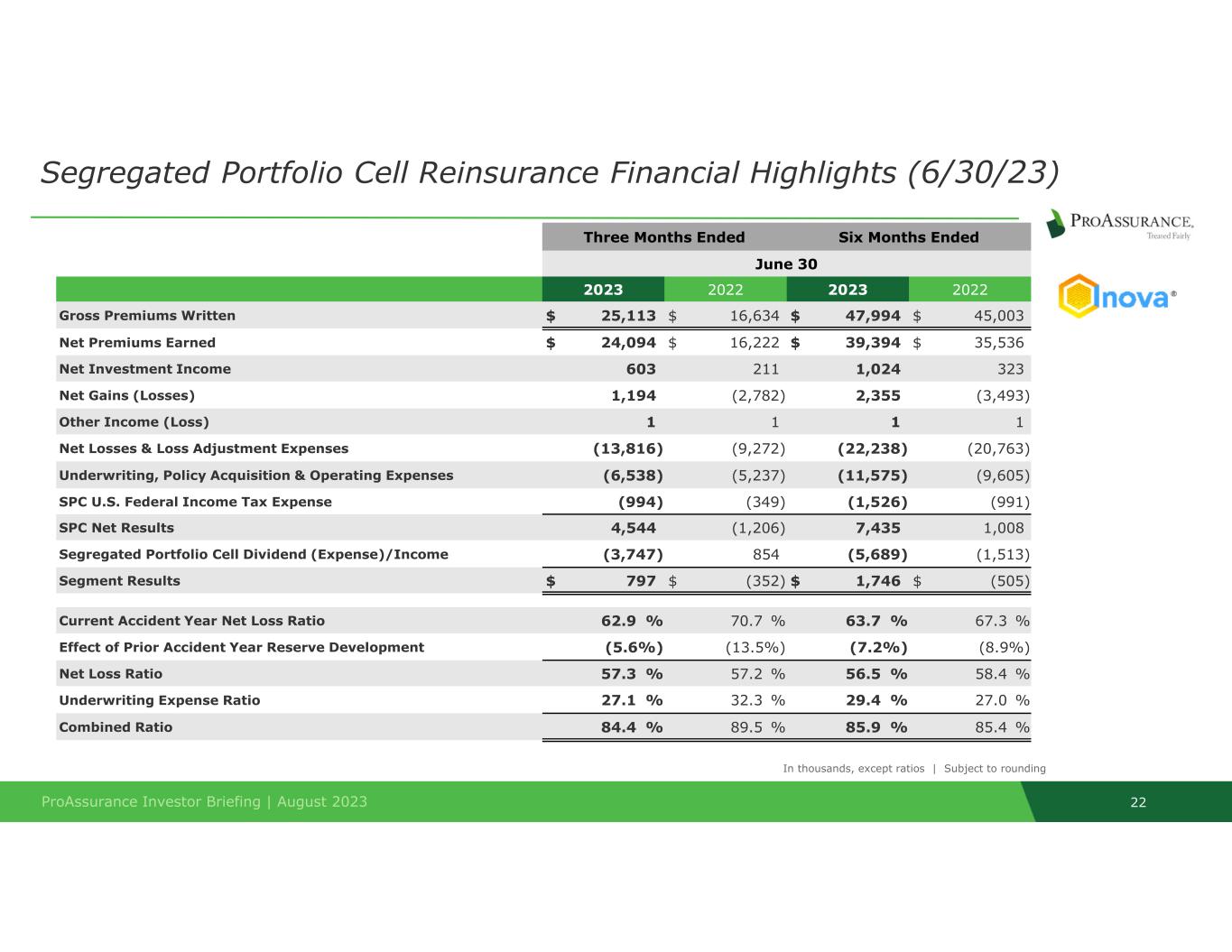
Task: Click the page number 22
Action: [1138, 802]
